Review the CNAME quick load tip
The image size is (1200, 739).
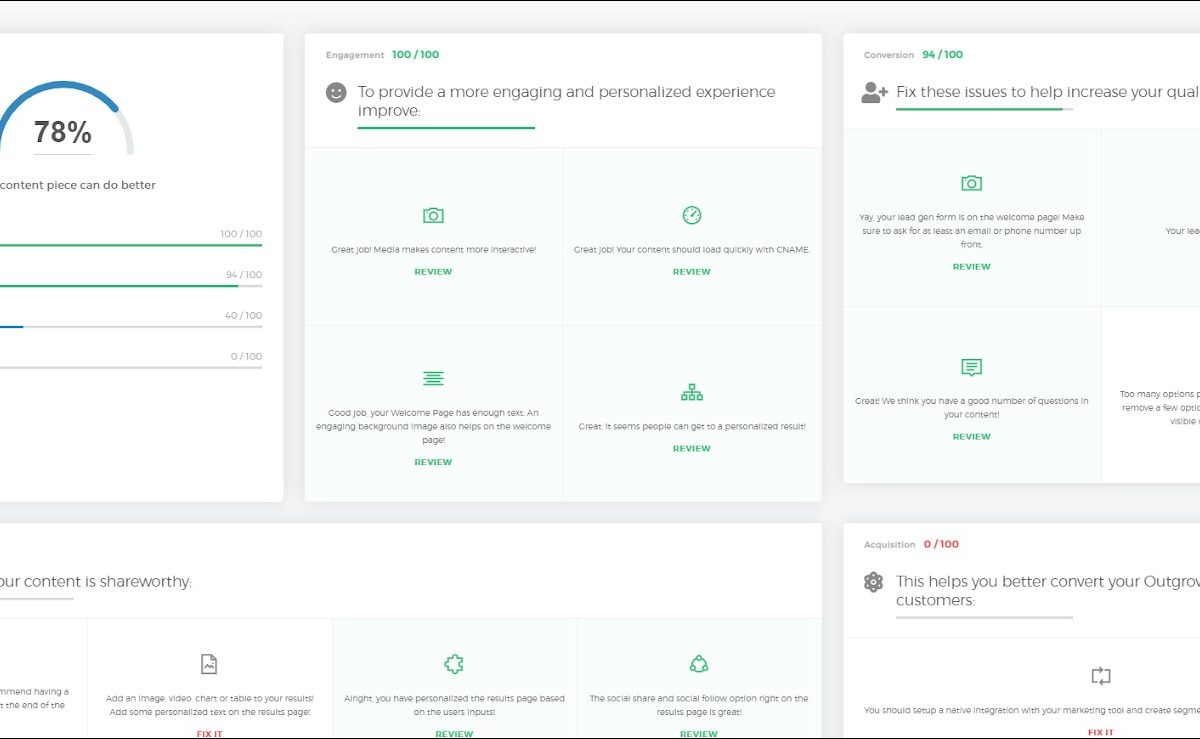[x=692, y=272]
